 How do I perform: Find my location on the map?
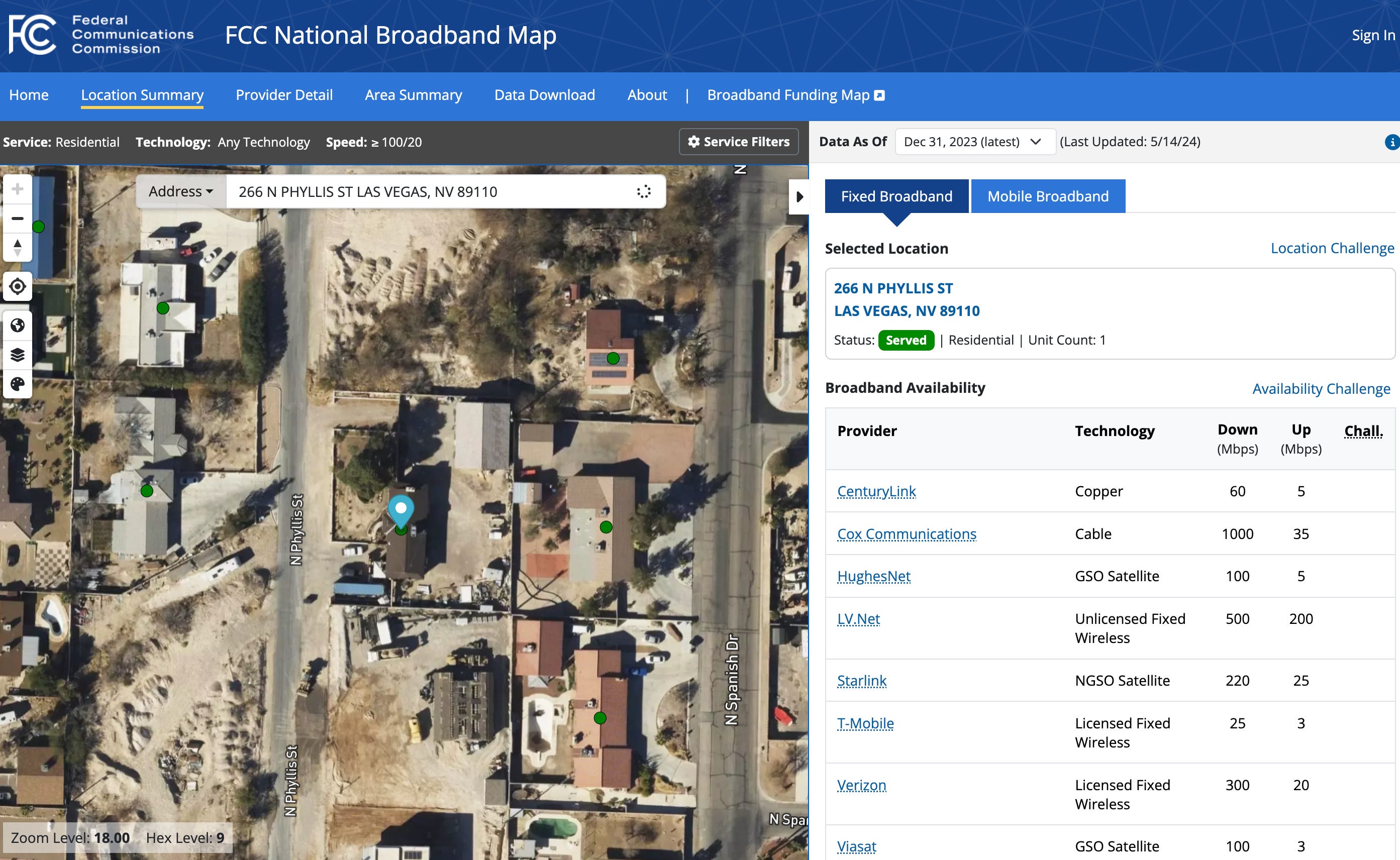pos(18,286)
